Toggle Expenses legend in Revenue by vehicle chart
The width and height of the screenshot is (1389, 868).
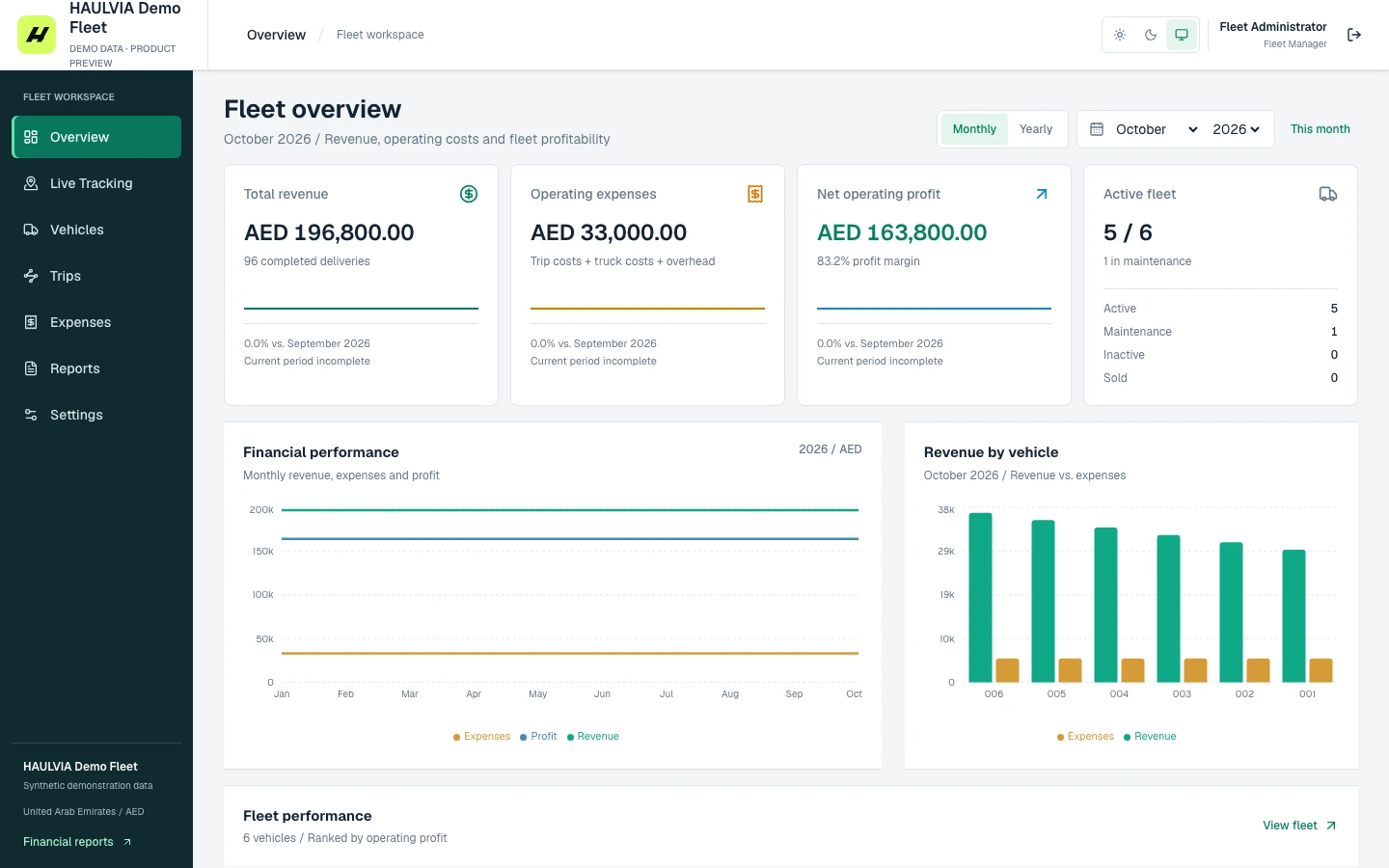click(1085, 737)
